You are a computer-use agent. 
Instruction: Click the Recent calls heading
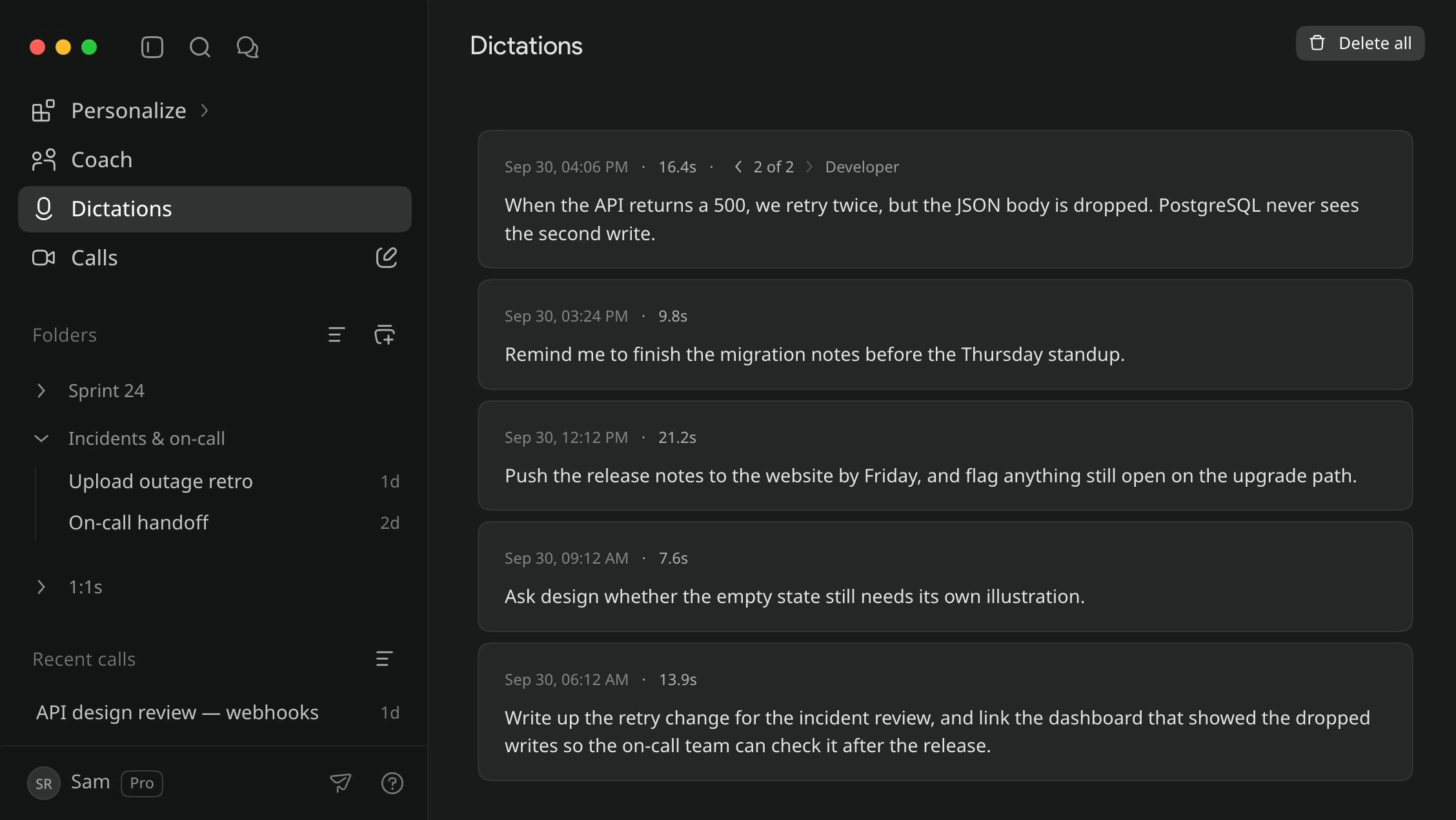click(84, 659)
